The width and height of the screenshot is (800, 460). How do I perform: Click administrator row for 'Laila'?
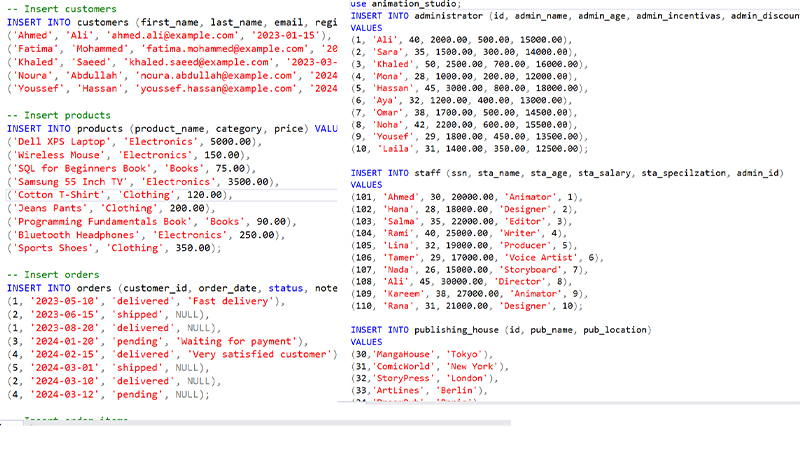[469, 149]
